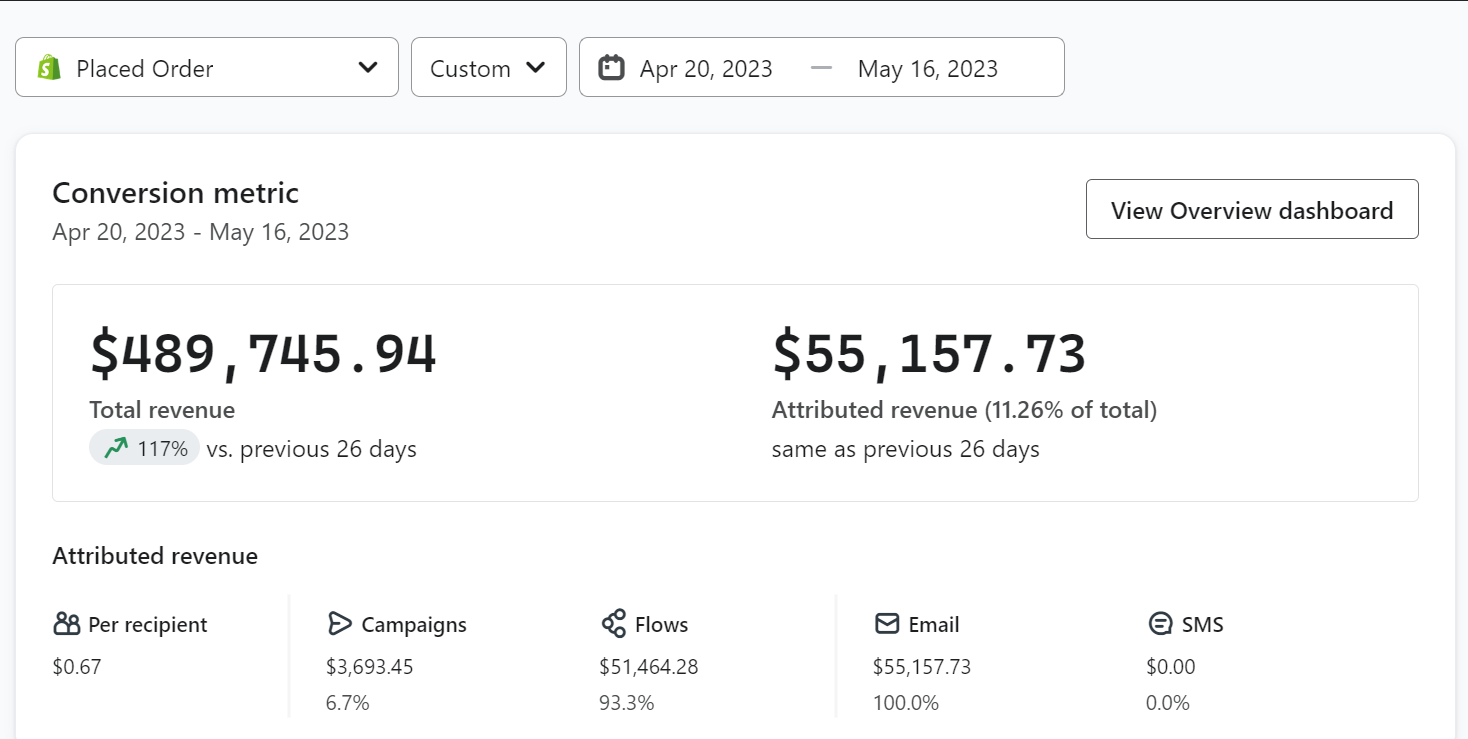Click the $55,157.73 Email channel value
This screenshot has height=739, width=1468.
pos(922,666)
